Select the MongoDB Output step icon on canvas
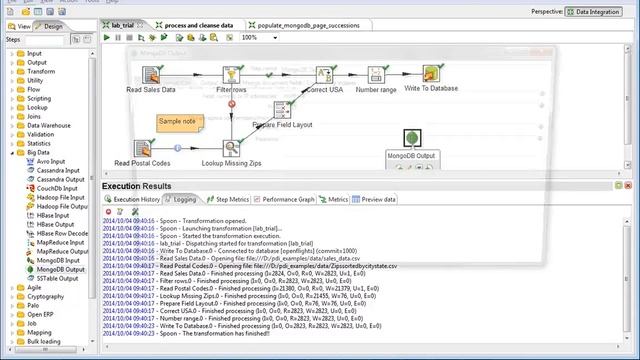The image size is (640, 360). pyautogui.click(x=412, y=138)
